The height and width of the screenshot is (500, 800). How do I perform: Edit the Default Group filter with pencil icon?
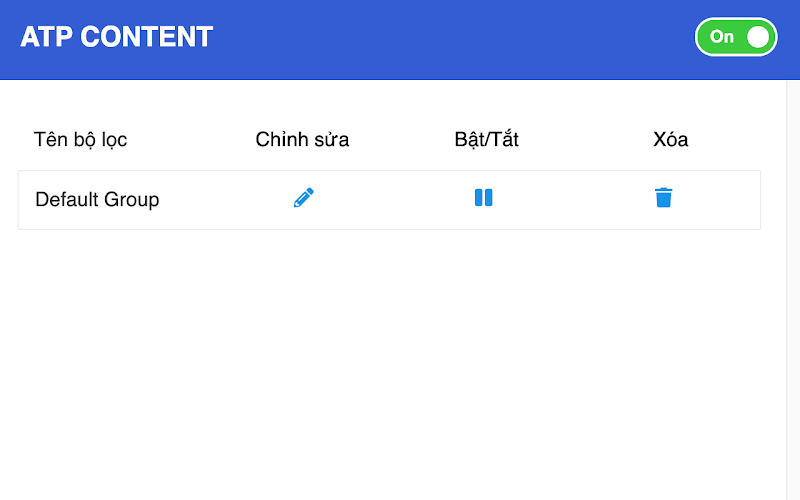click(x=304, y=198)
